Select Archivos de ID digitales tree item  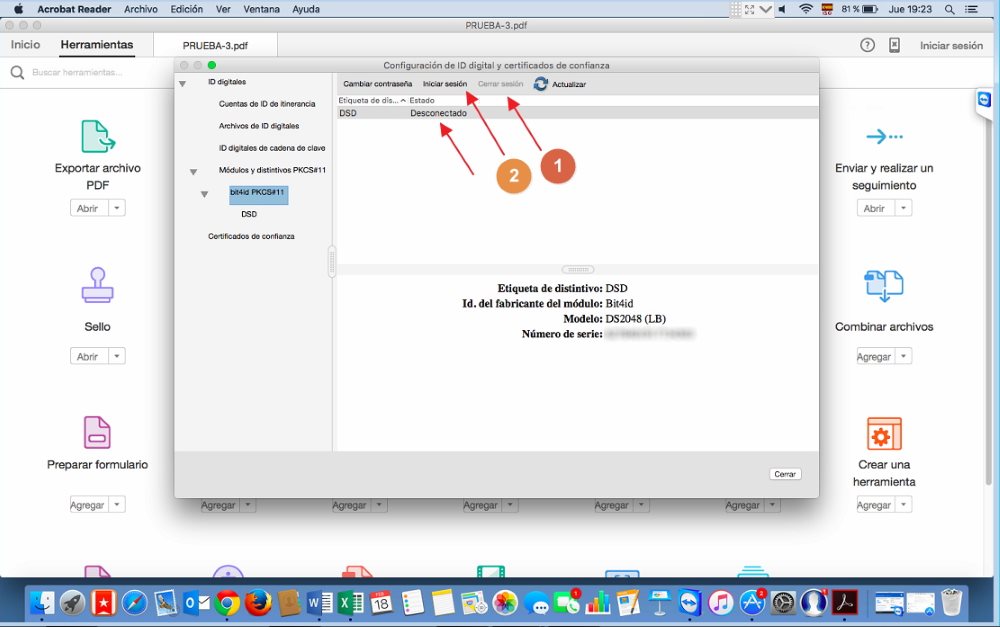coord(259,126)
